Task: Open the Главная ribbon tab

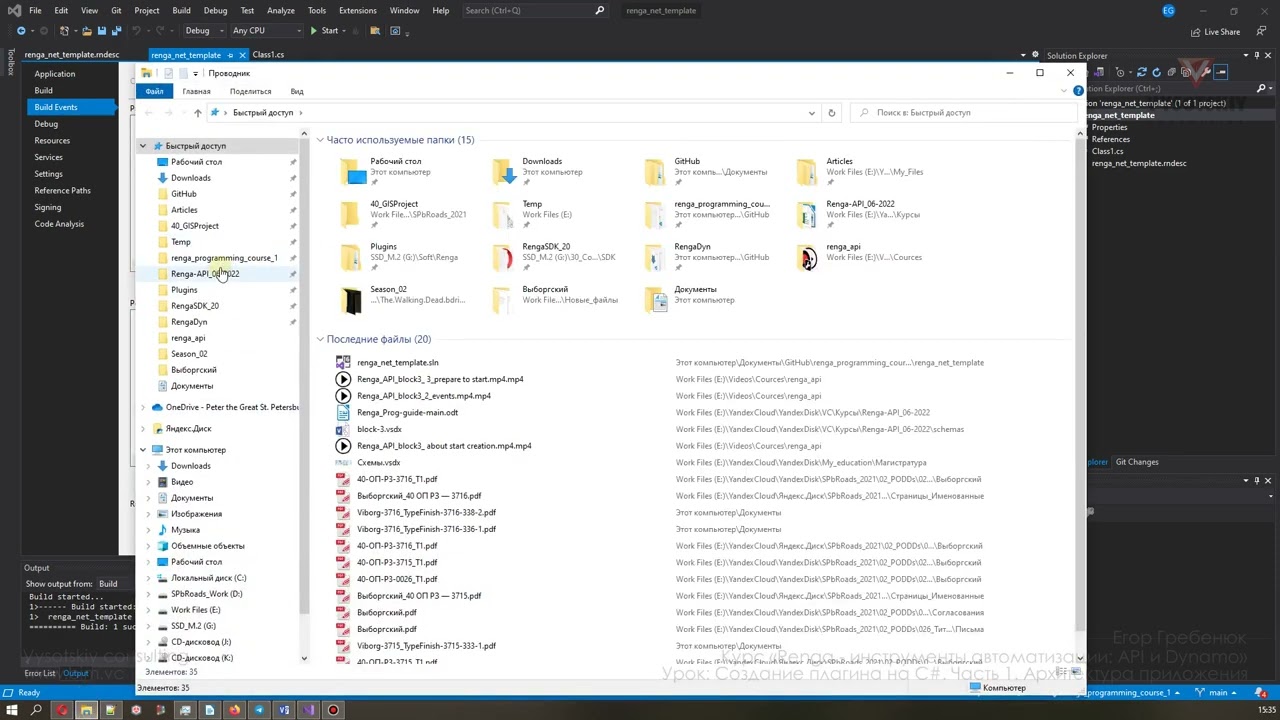Action: pos(196,91)
